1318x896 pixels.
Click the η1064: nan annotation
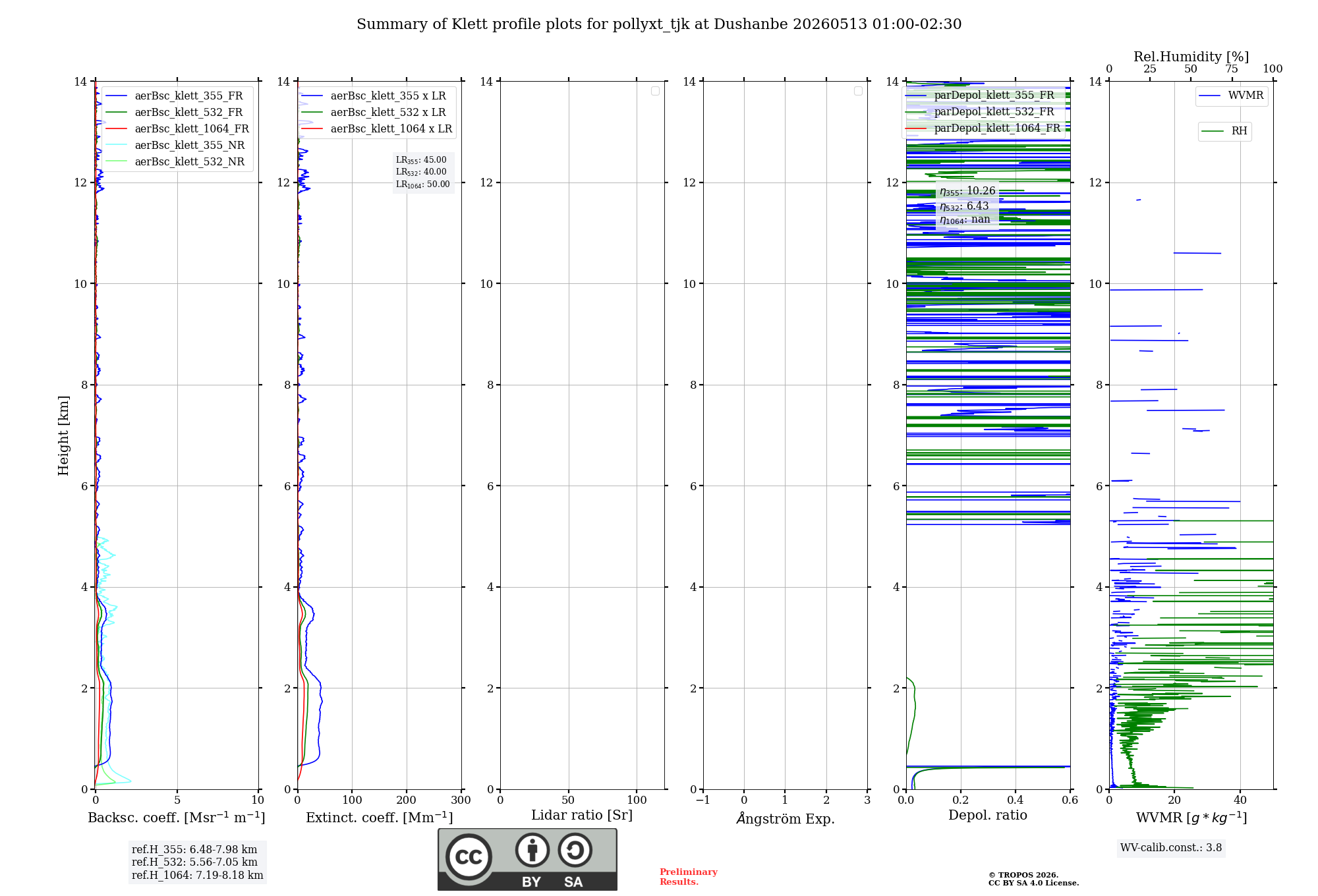[965, 220]
